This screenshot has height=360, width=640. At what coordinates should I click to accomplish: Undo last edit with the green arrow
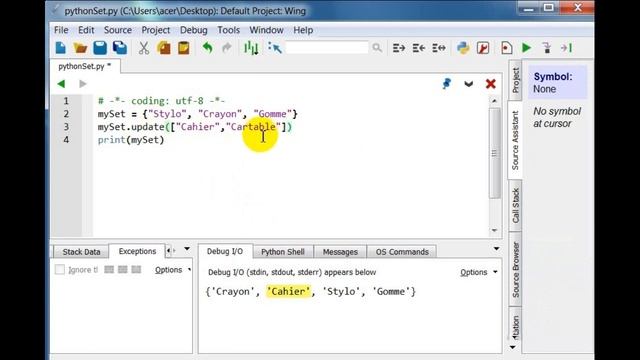click(207, 48)
